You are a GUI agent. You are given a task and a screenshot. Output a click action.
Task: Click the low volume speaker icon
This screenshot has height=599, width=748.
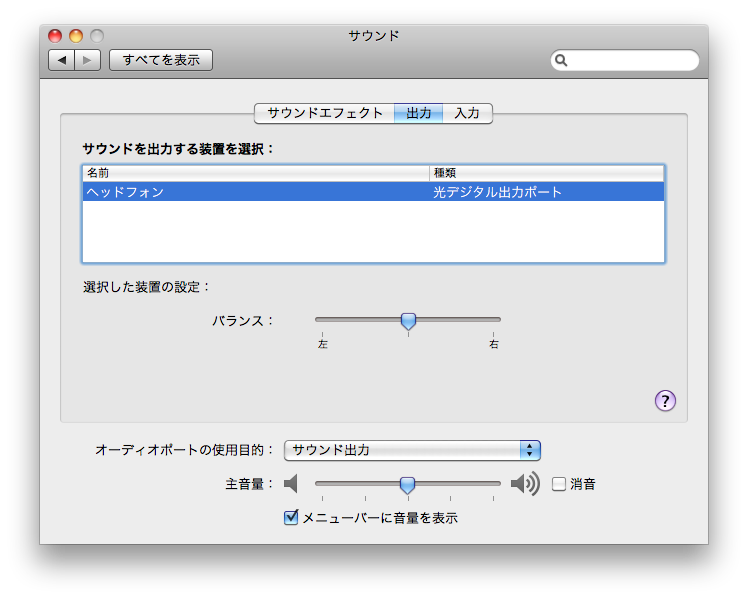(x=291, y=485)
